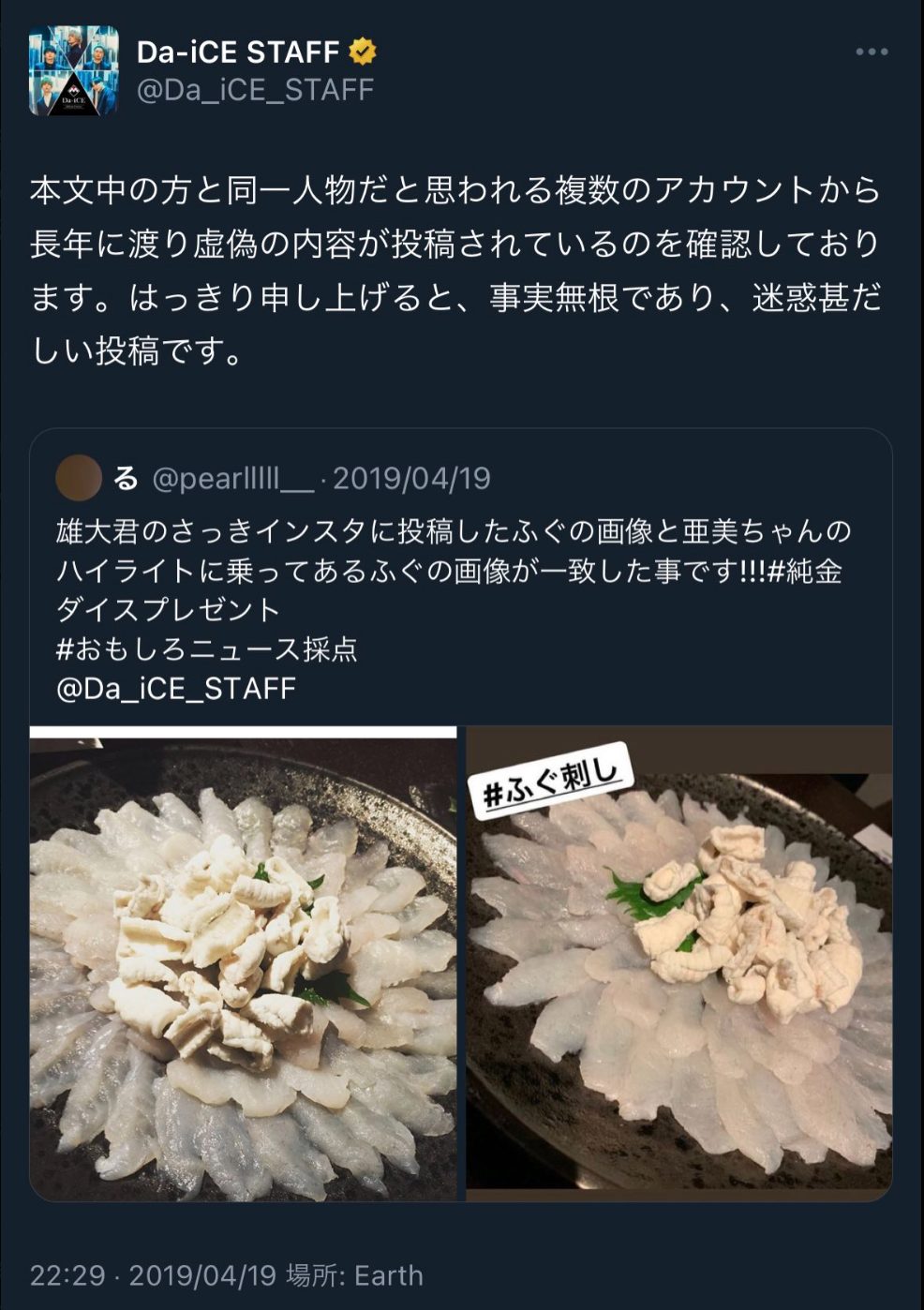
Task: Click the quoted user's round avatar
Action: [x=79, y=479]
